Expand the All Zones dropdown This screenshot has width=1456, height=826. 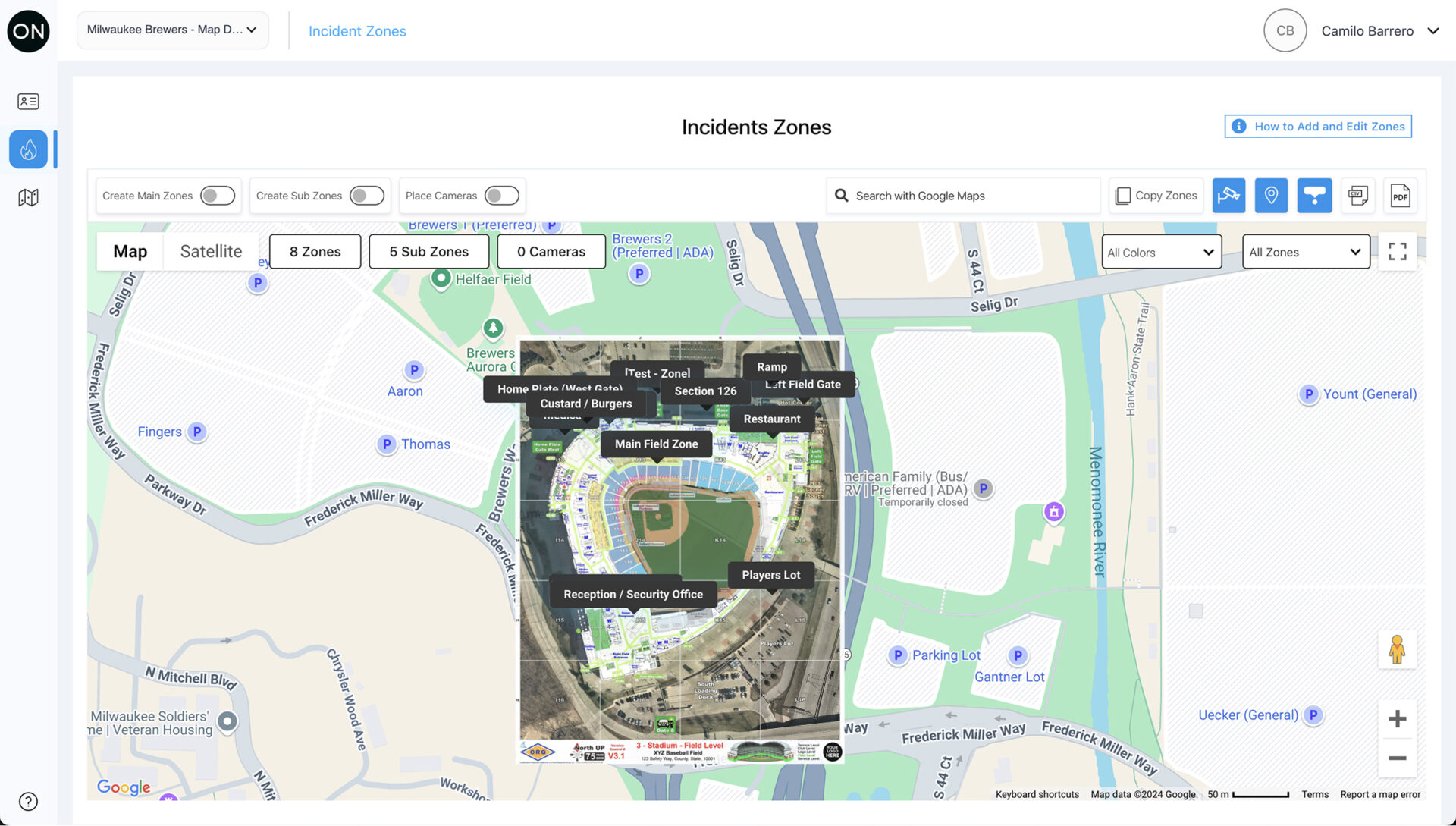click(1305, 252)
